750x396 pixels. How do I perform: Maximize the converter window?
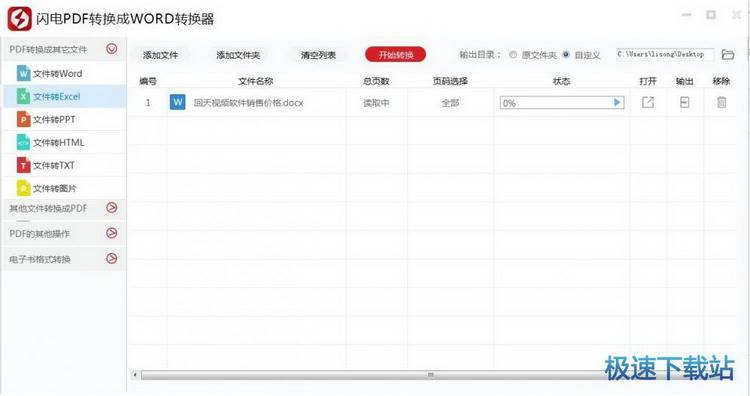711,15
